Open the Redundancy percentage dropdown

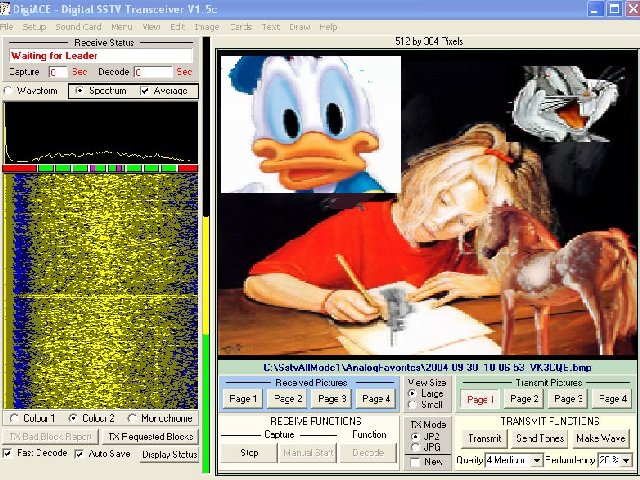626,461
